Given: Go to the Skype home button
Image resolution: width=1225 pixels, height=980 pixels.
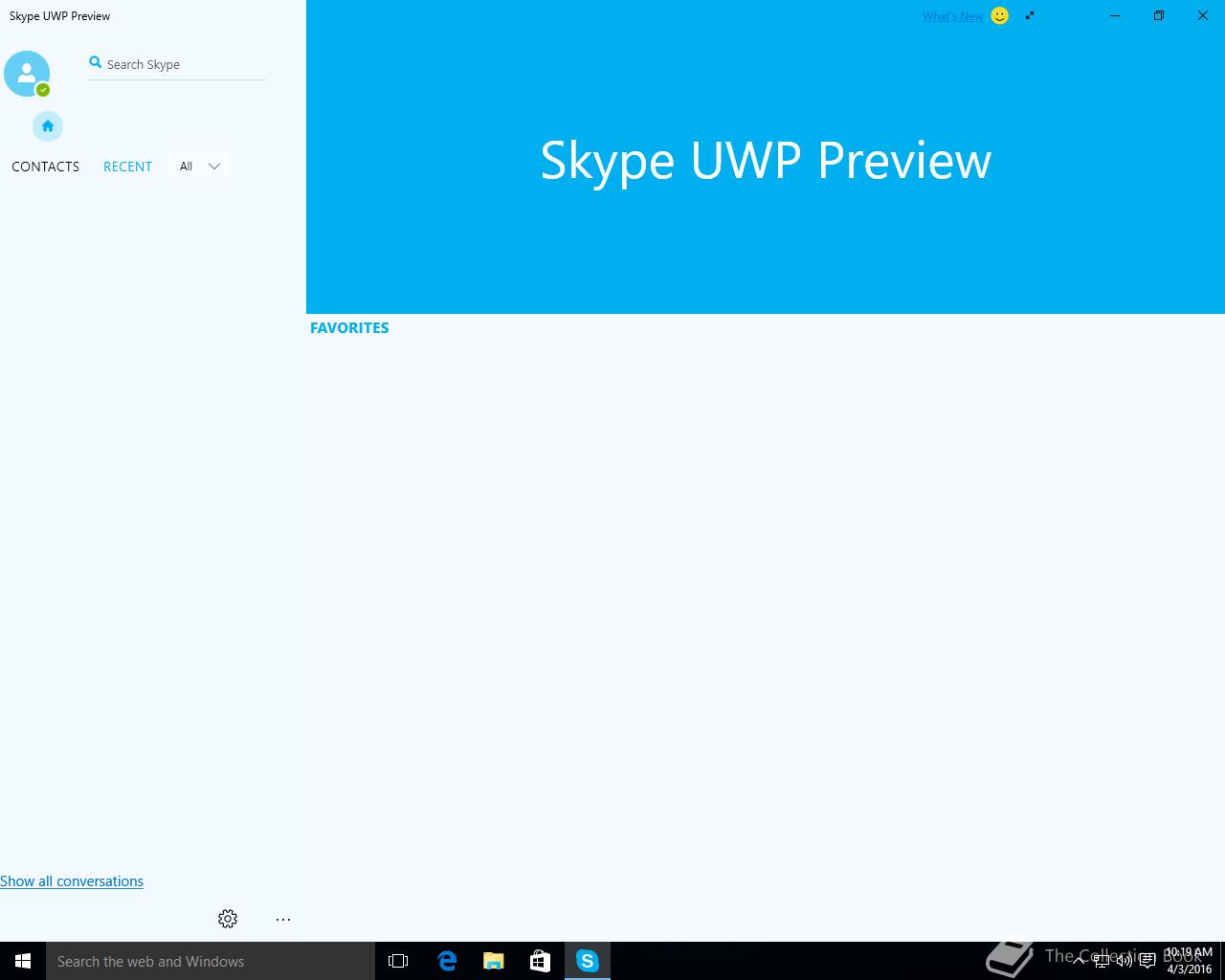Looking at the screenshot, I should coord(48,125).
